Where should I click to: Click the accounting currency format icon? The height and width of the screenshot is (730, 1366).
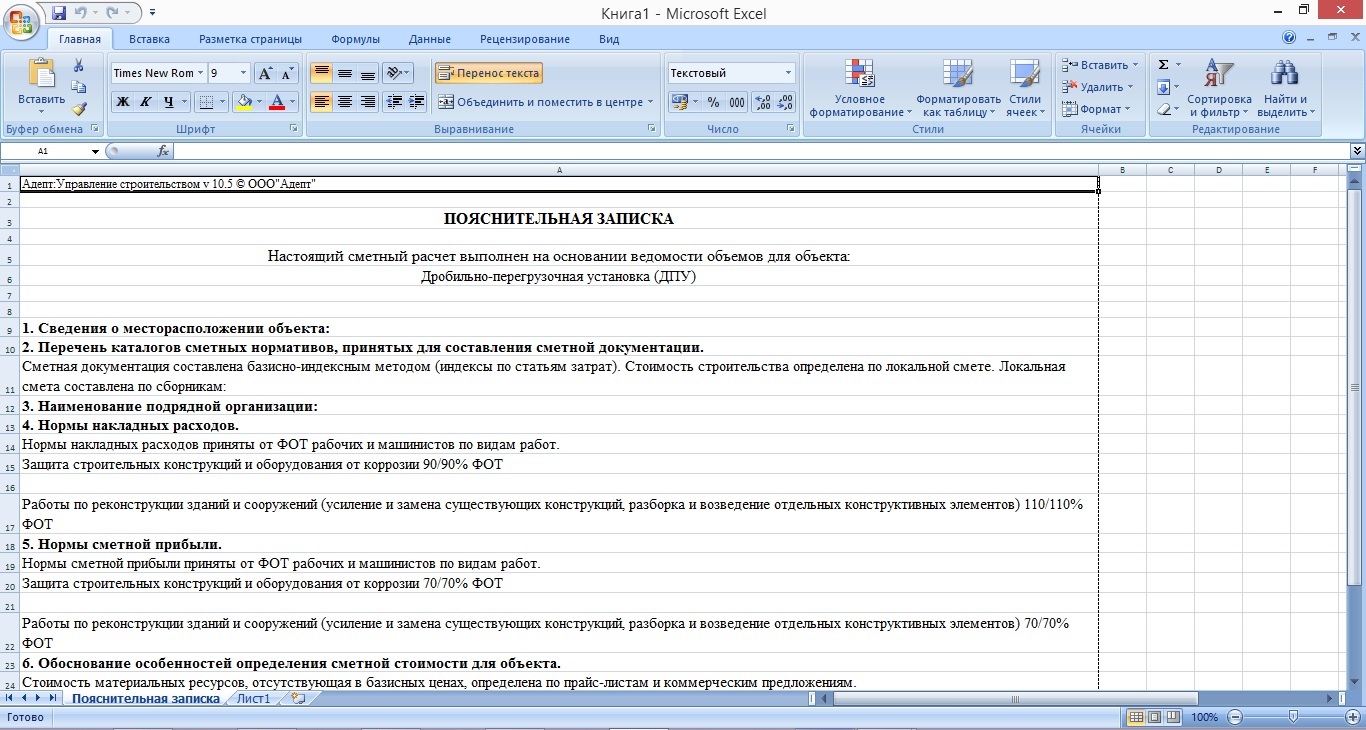(679, 102)
